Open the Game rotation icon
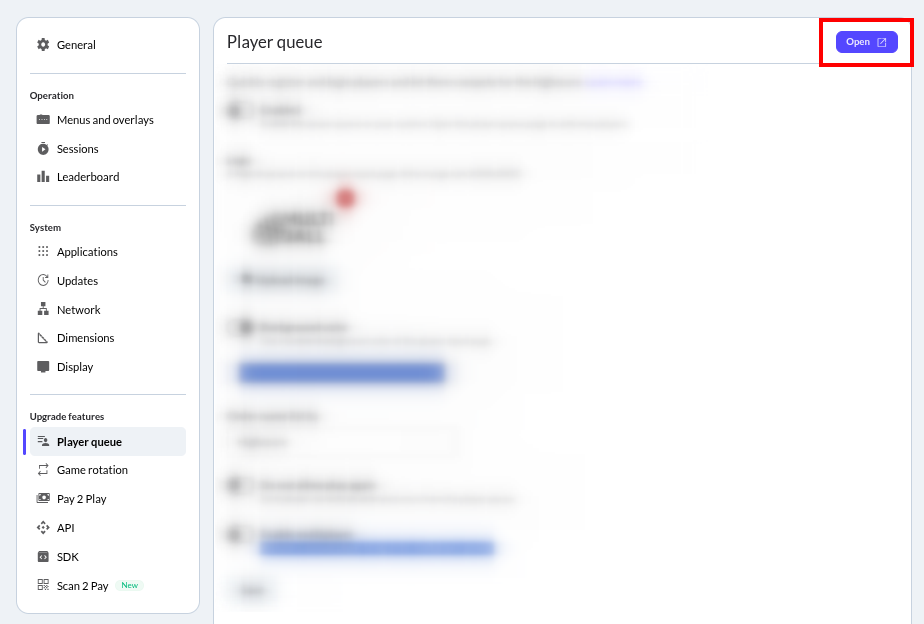The height and width of the screenshot is (624, 924). (43, 470)
